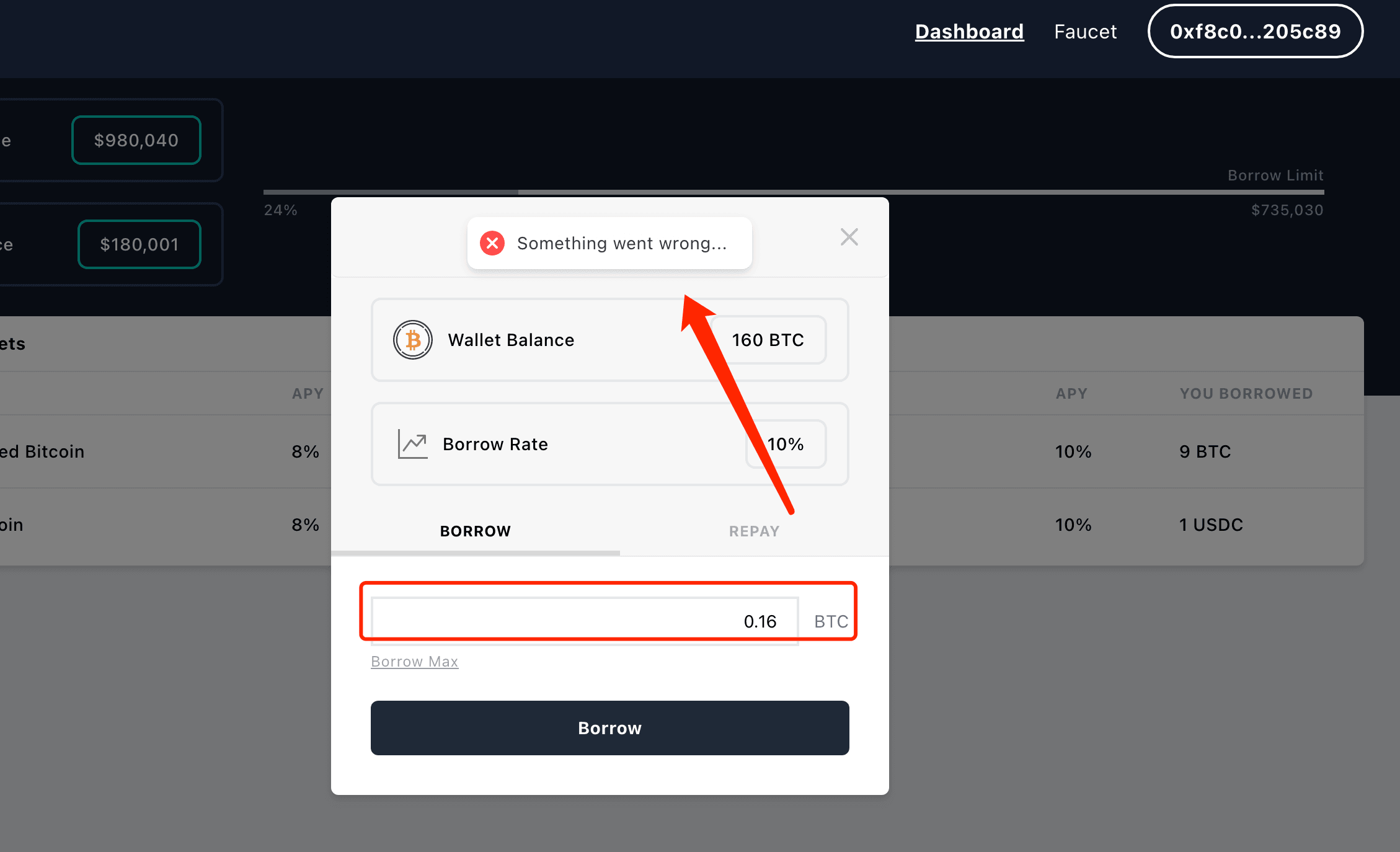Switch to the REPAY tab

click(x=754, y=531)
